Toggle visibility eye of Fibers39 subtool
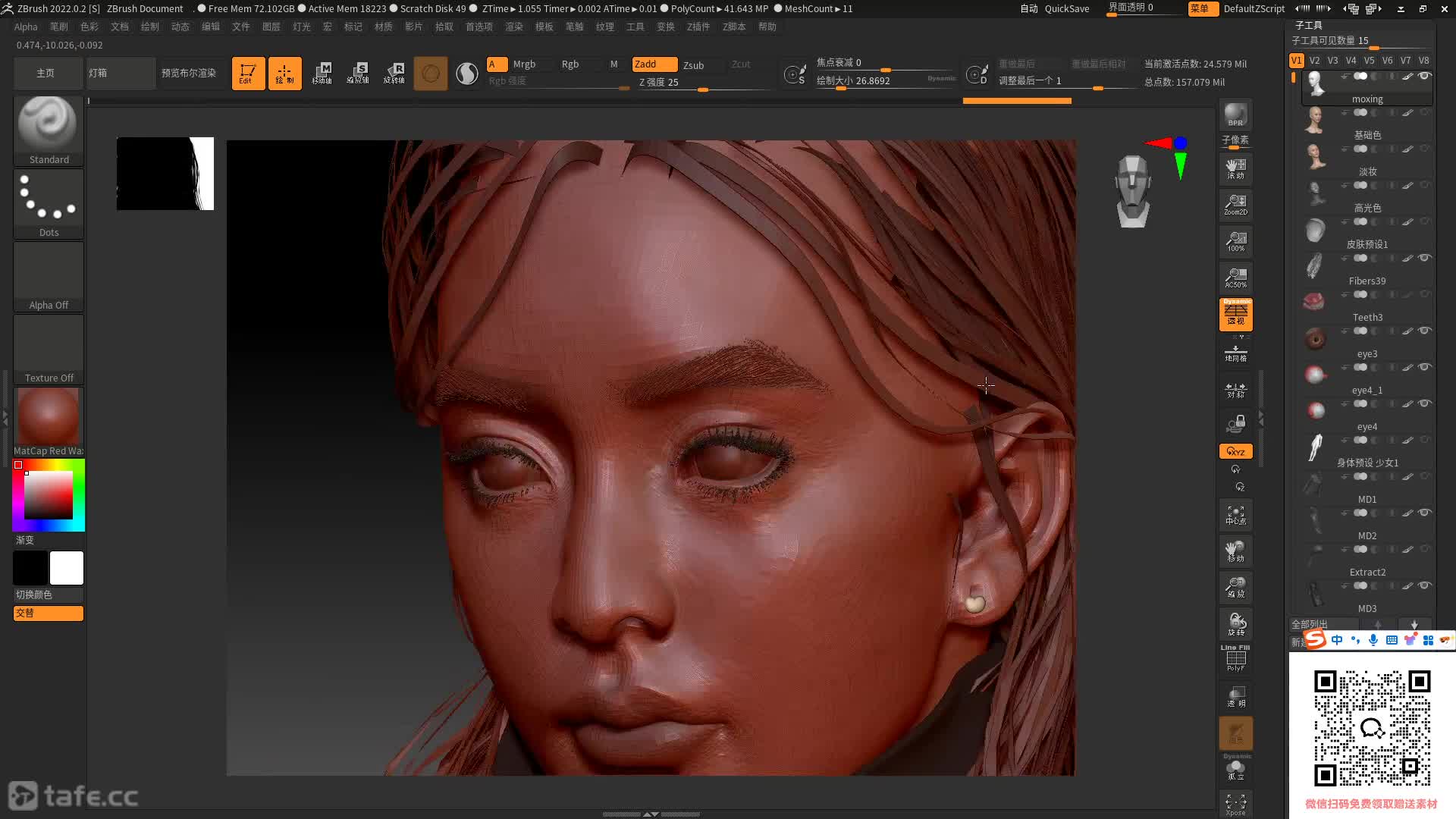 [x=1424, y=258]
